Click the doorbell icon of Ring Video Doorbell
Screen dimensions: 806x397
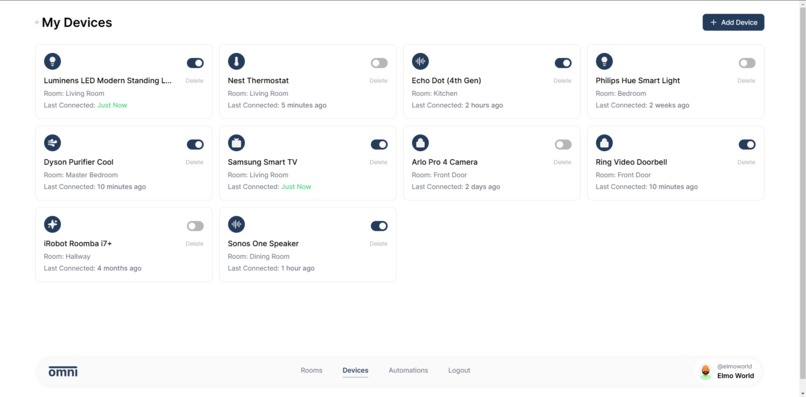click(604, 143)
